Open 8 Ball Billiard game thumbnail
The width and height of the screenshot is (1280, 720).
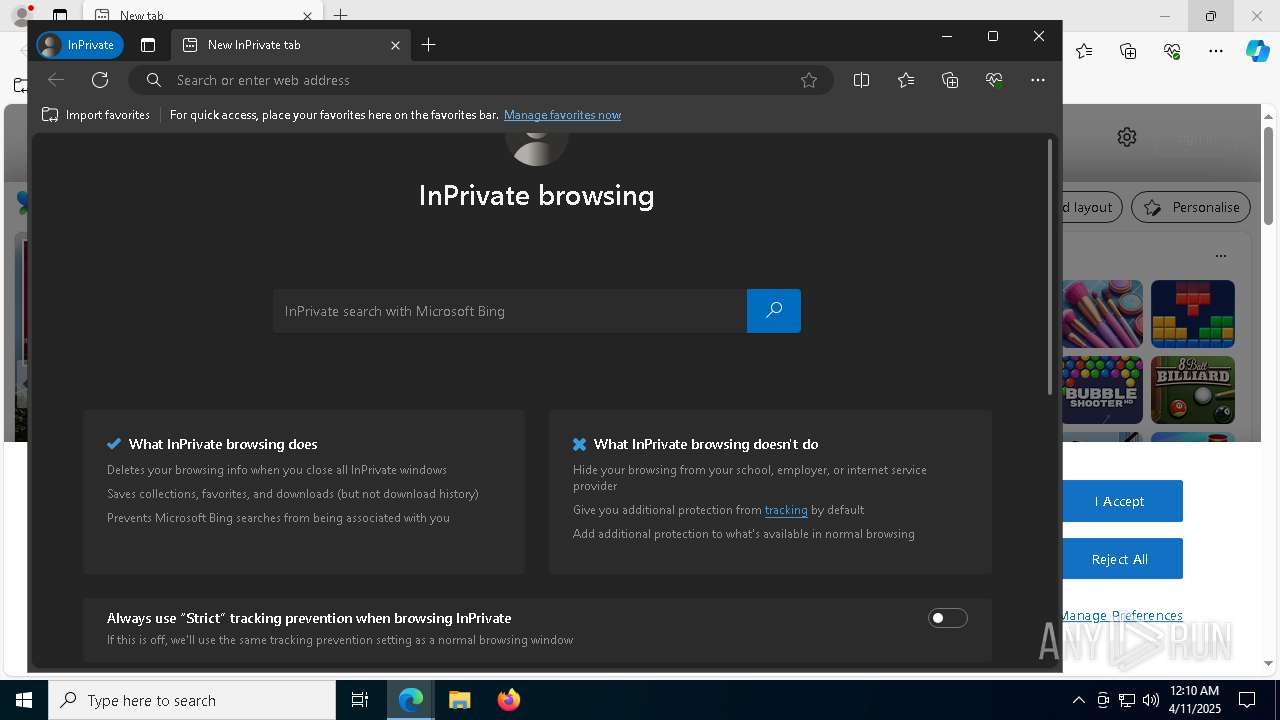1192,390
